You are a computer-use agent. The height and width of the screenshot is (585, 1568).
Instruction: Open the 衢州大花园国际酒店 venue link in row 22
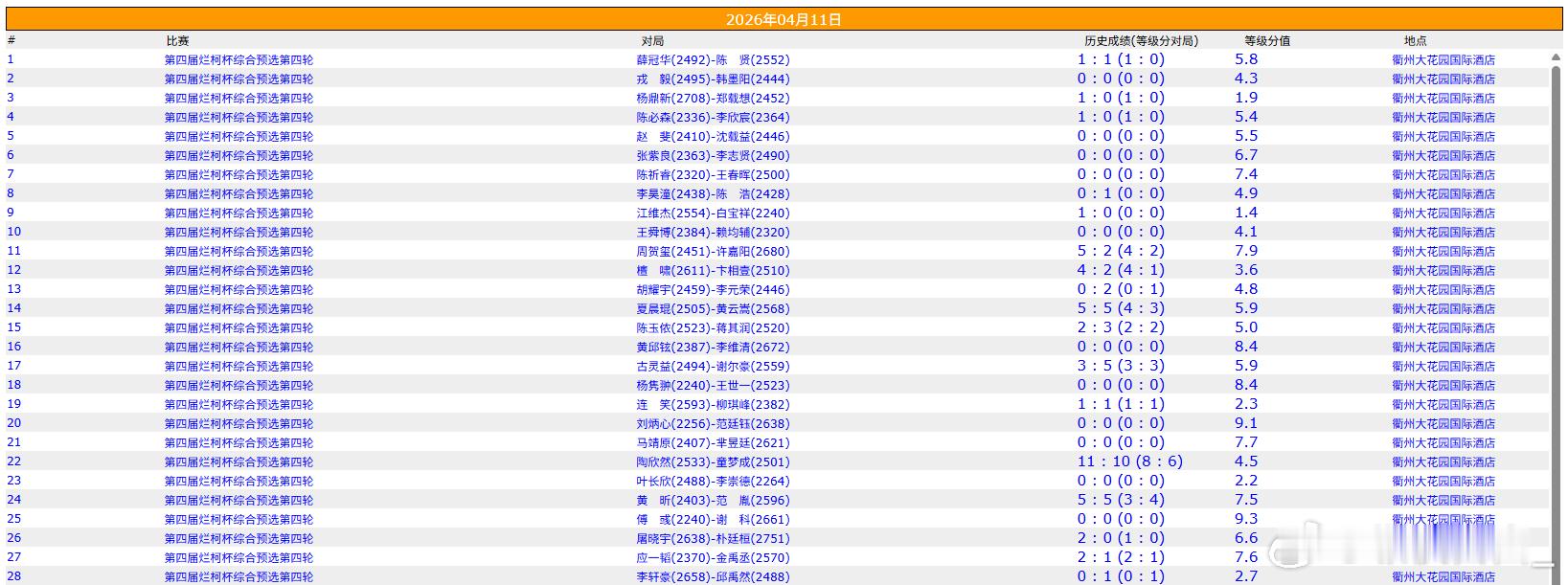coord(1443,461)
